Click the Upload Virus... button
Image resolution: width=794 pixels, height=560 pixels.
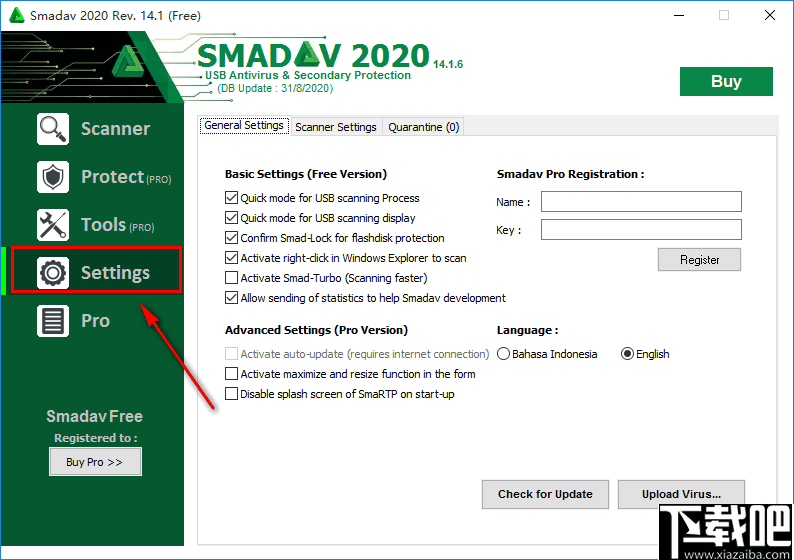click(681, 494)
